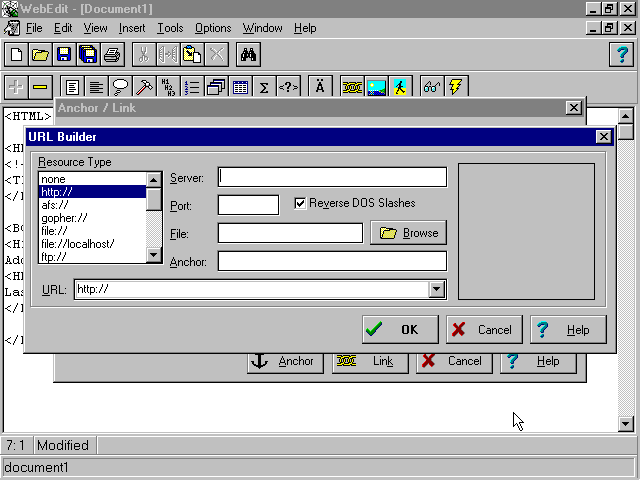This screenshot has height=480, width=640.
Task: Click the eyeglasses preview toolbar icon
Action: [432, 87]
